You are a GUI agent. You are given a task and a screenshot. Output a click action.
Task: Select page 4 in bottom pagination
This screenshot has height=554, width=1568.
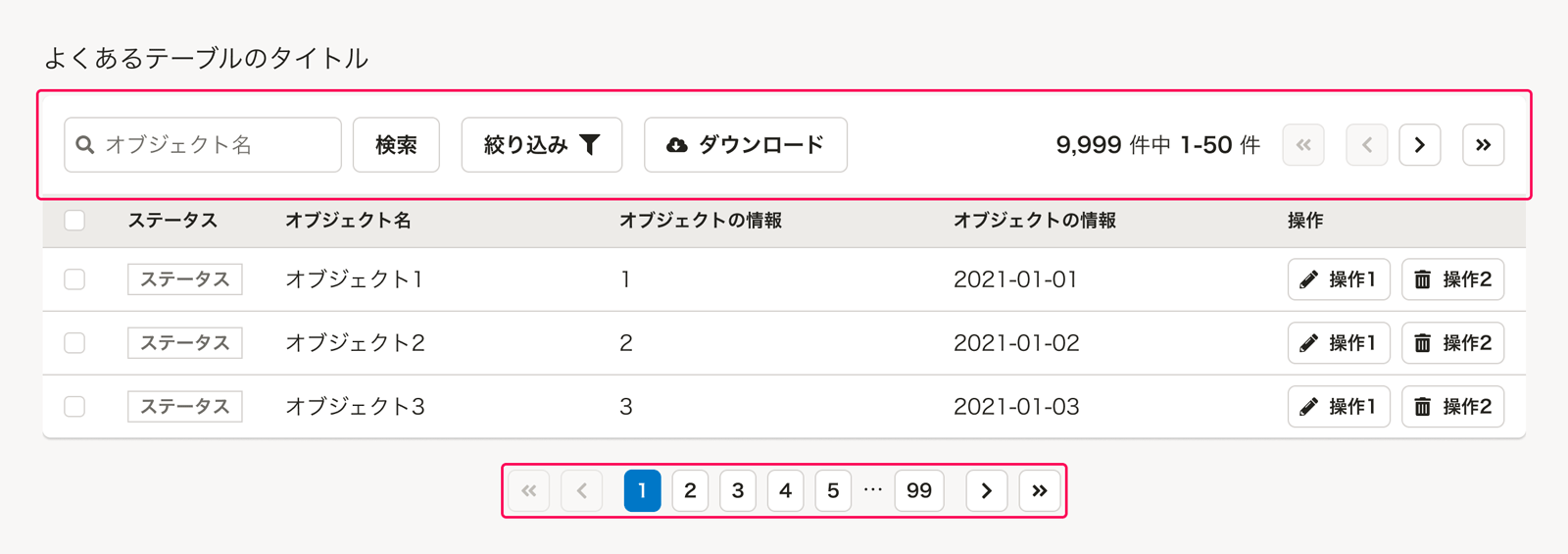pos(785,490)
